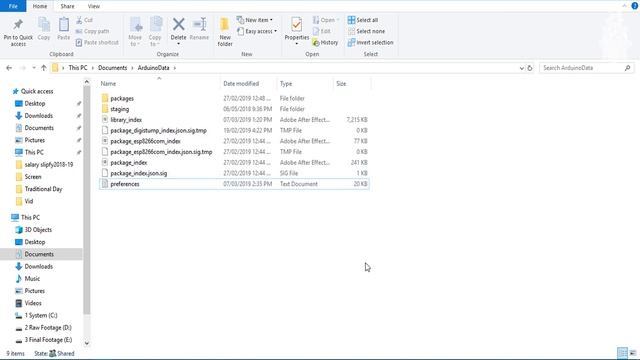Sort by the Size column header
Screen dimensions: 640x360
pos(341,83)
